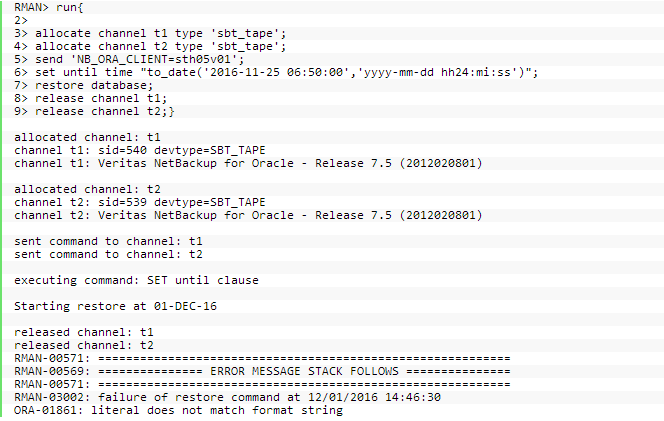Image resolution: width=664 pixels, height=421 pixels.
Task: Select the 'allocate channel t2' command line
Action: point(150,47)
